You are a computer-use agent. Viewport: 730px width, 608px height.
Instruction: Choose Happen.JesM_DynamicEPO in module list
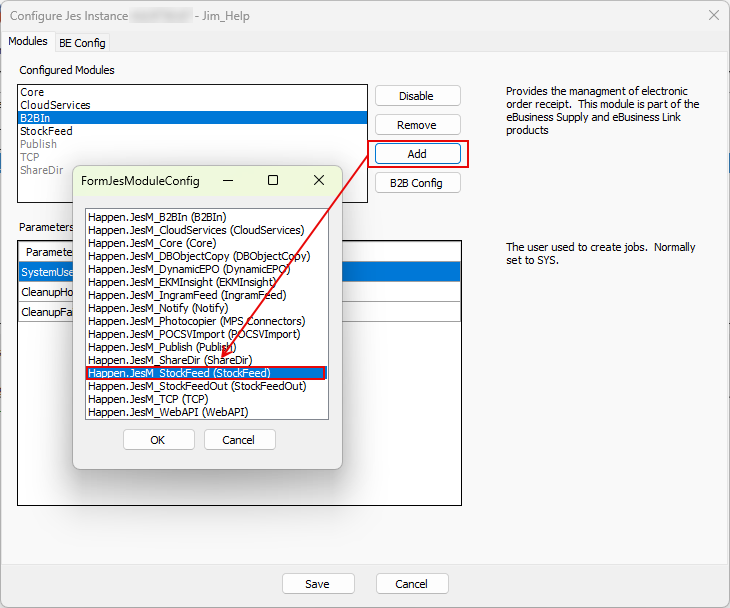207,270
